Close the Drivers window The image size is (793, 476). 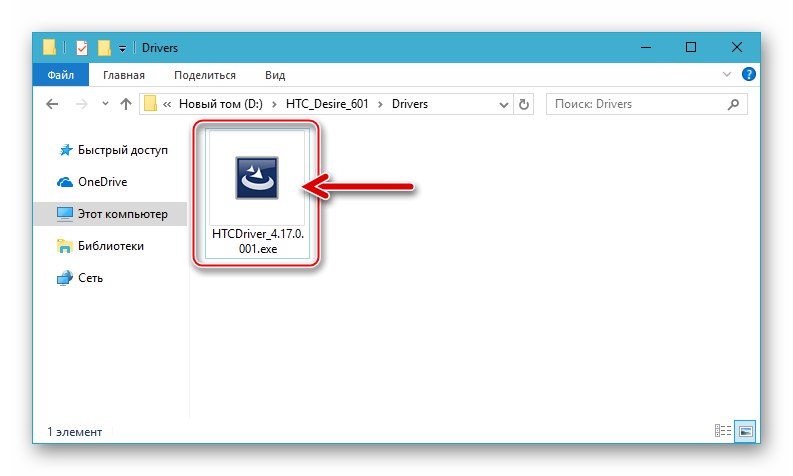point(737,48)
